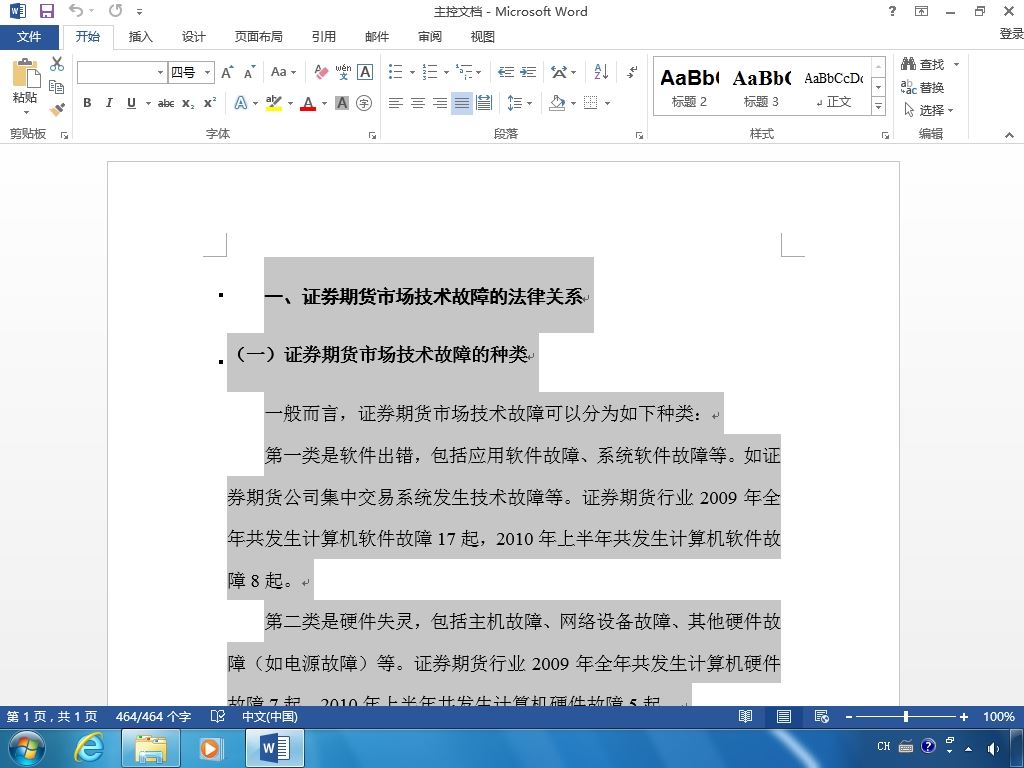Click the Redo/Repeat icon
Screen dimensions: 1024x768
[116, 10]
